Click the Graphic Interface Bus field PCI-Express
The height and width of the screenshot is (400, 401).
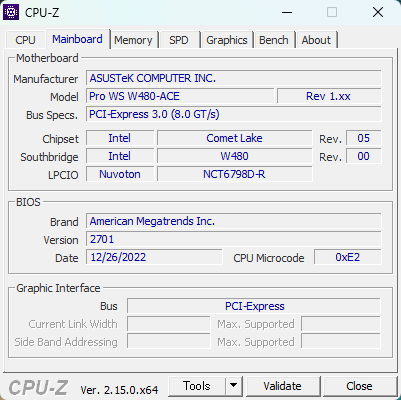(254, 306)
